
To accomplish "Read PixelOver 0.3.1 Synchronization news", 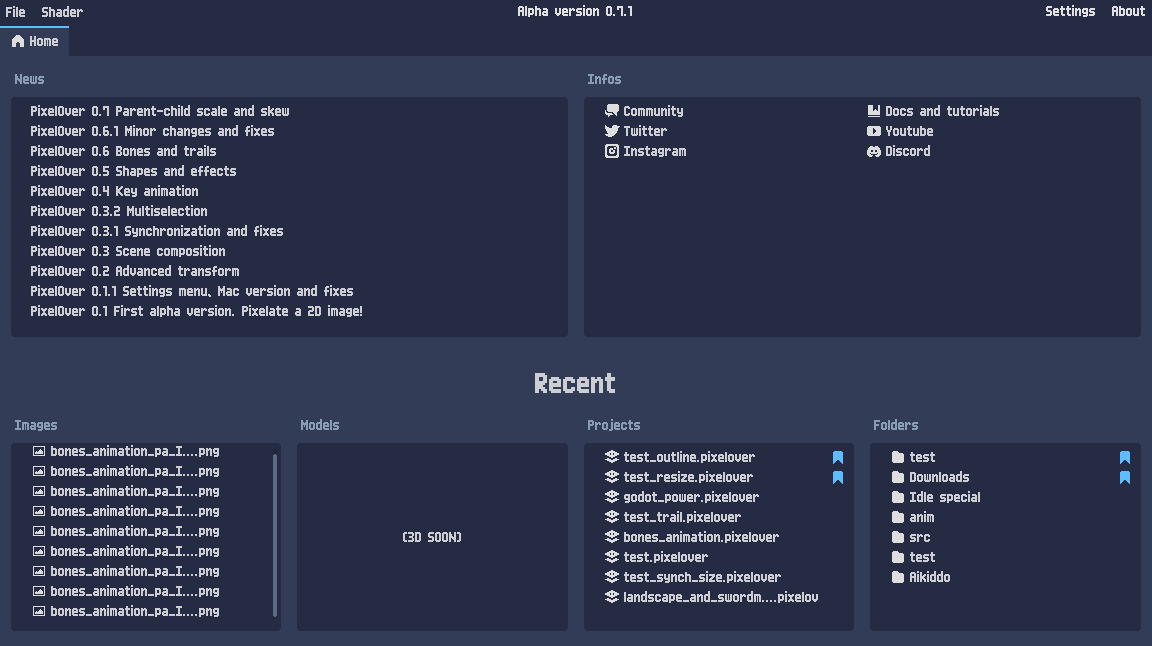I will 156,231.
